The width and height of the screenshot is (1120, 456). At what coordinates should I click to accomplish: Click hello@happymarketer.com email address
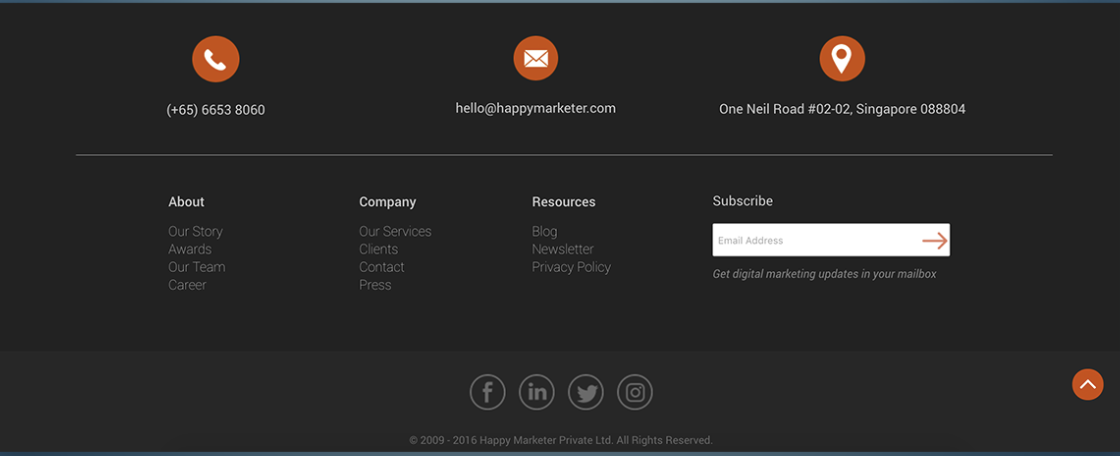[536, 109]
